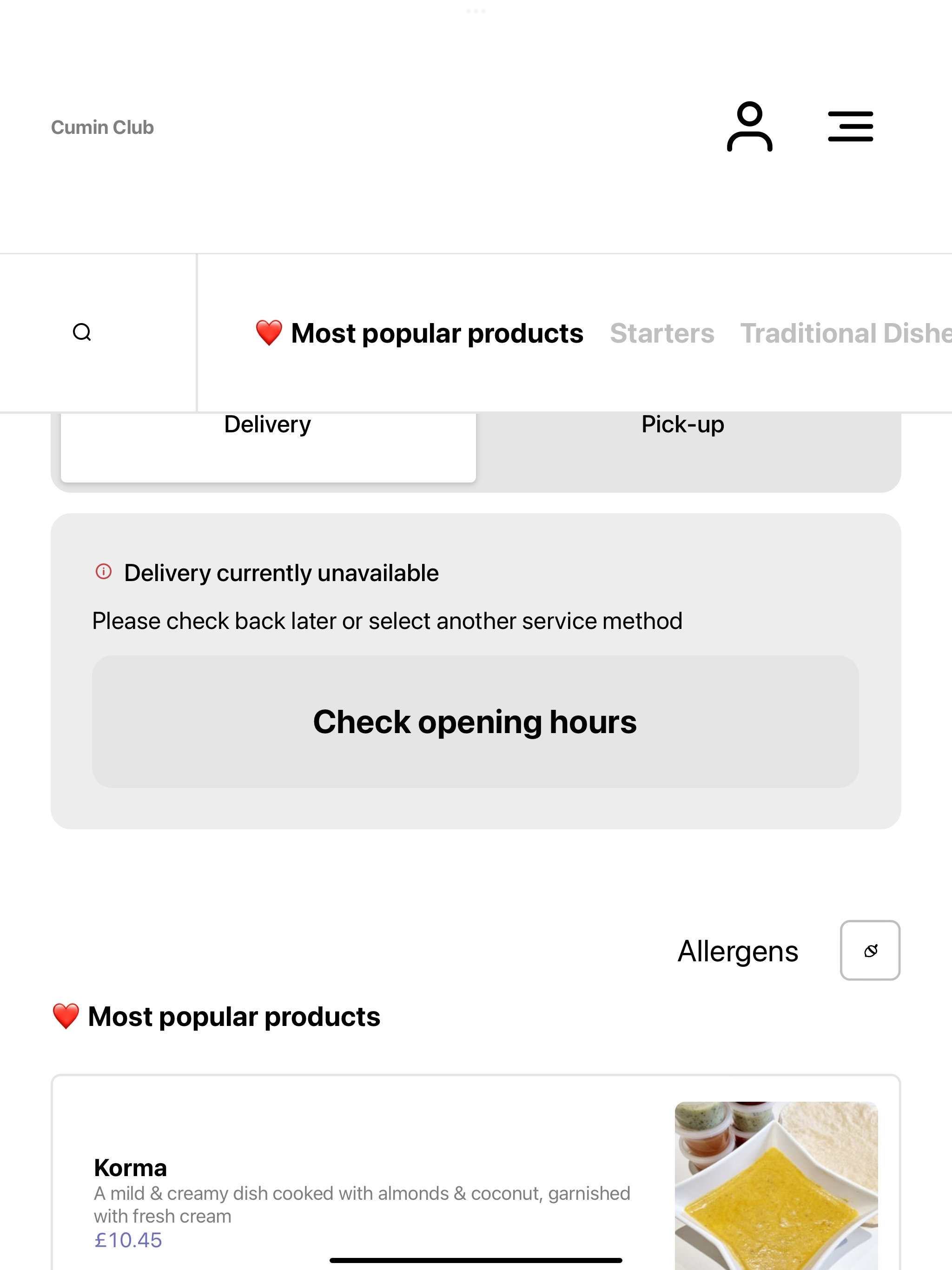Click the allergens filter icon button
952x1270 pixels.
coord(870,950)
